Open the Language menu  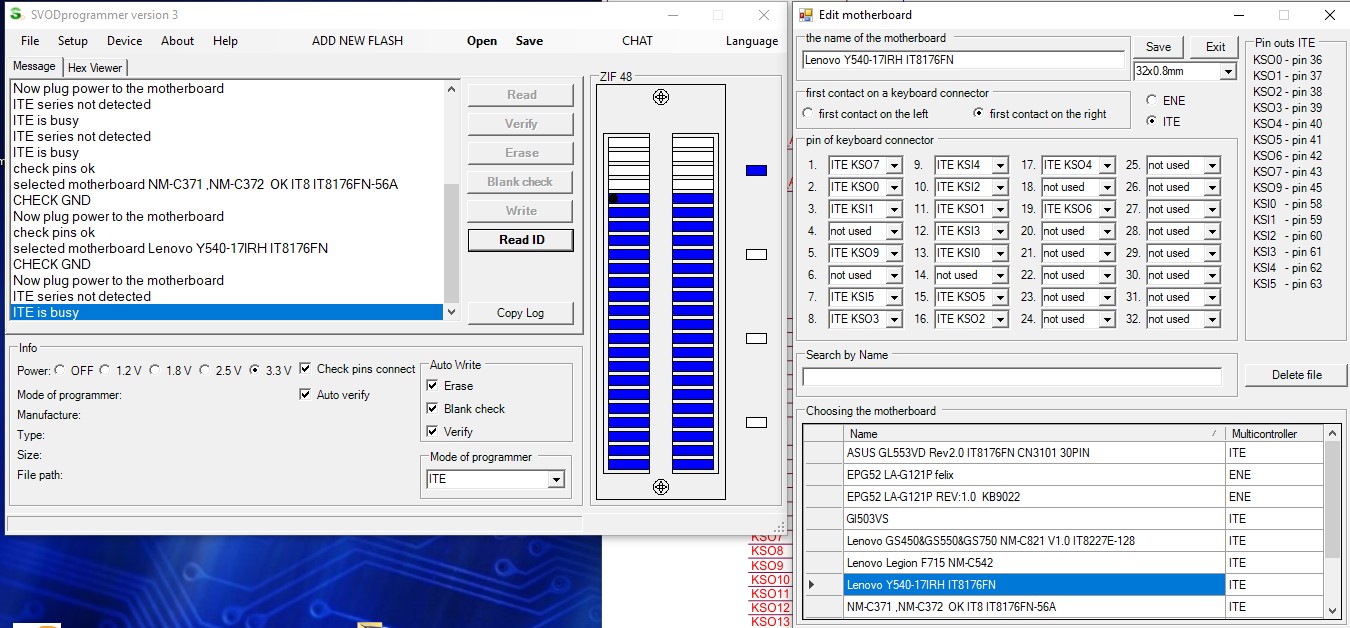[x=752, y=41]
